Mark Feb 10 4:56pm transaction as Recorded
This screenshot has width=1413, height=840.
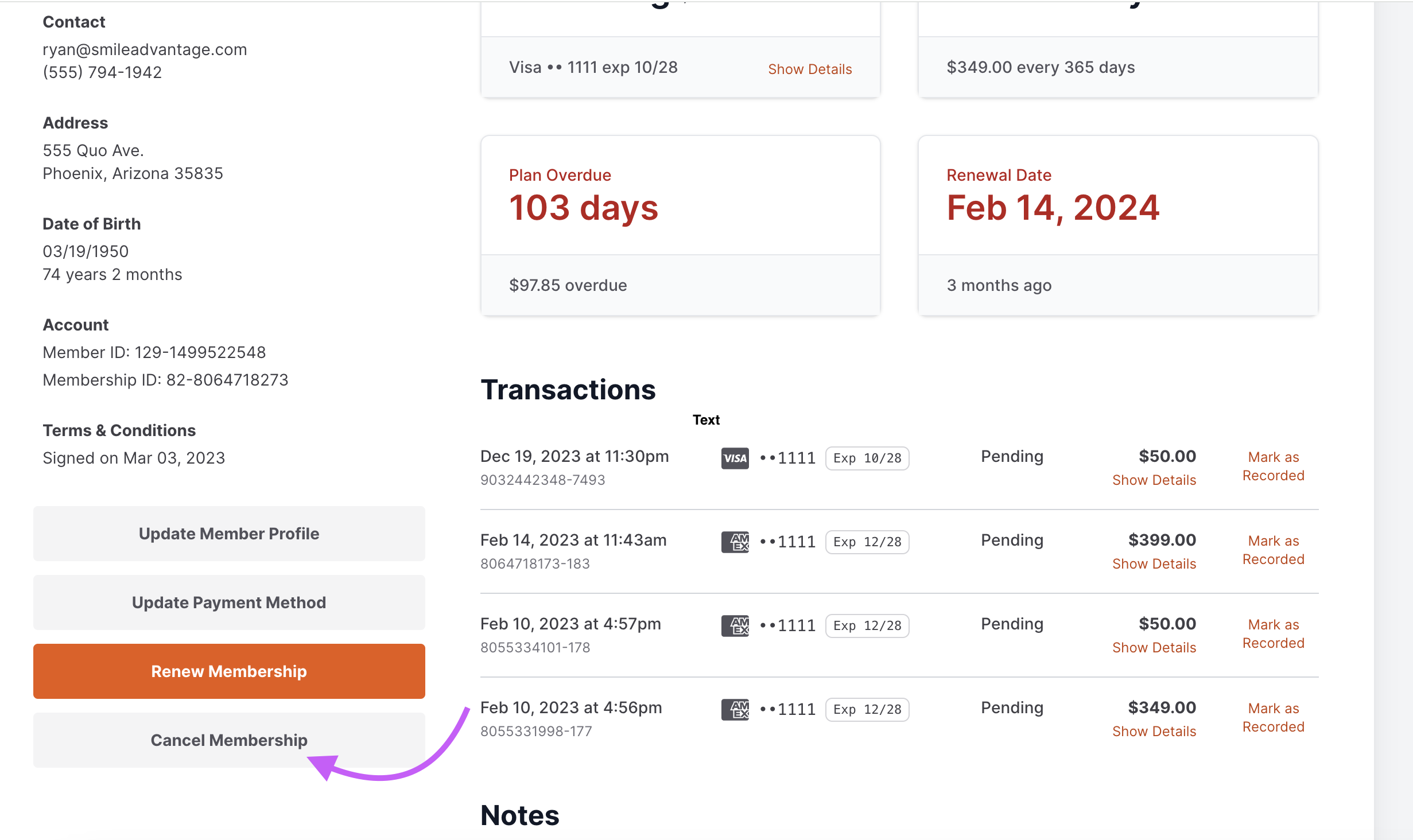[1274, 717]
